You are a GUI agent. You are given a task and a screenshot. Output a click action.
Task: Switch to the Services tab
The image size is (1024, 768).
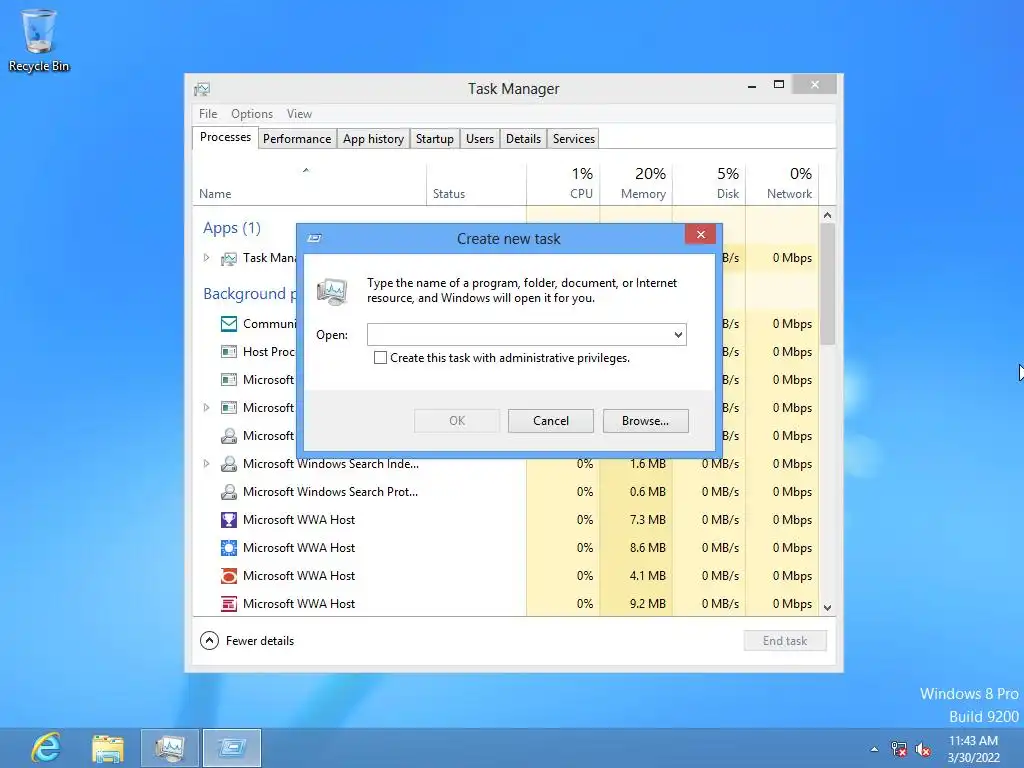(573, 138)
